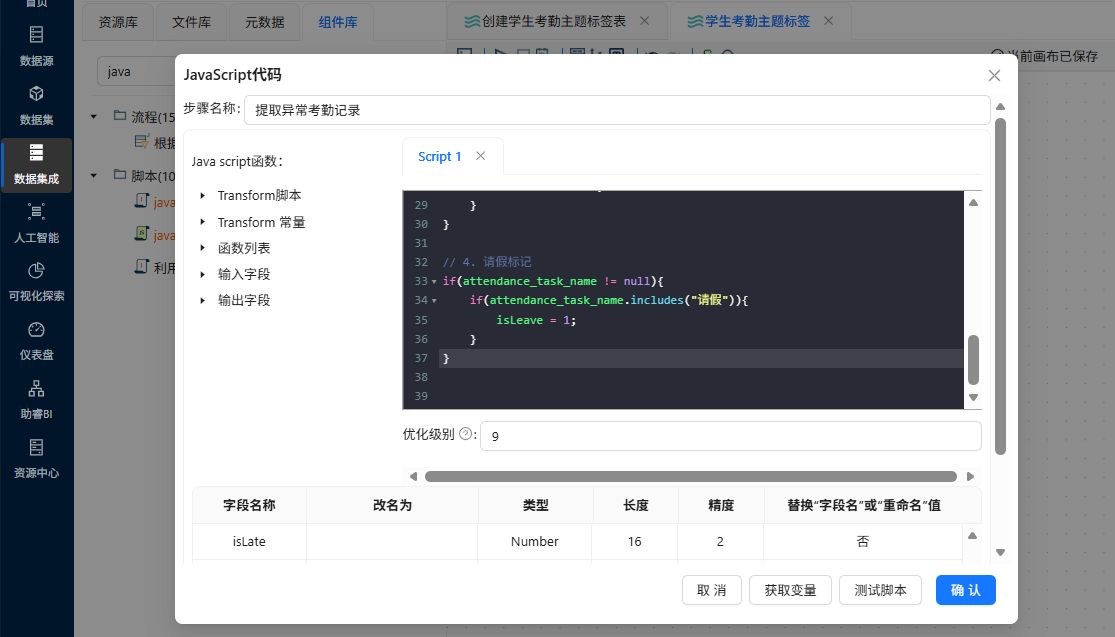
Task: Click code editor vertical scrollbar thumb
Action: [973, 360]
